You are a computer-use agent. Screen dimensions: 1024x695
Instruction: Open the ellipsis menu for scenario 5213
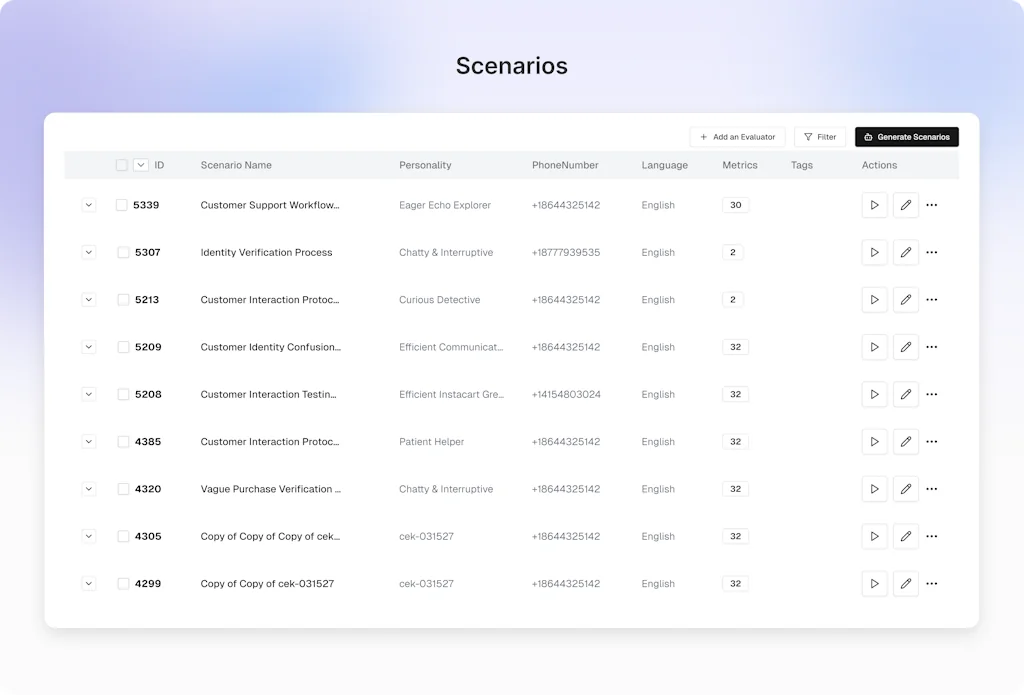tap(931, 299)
